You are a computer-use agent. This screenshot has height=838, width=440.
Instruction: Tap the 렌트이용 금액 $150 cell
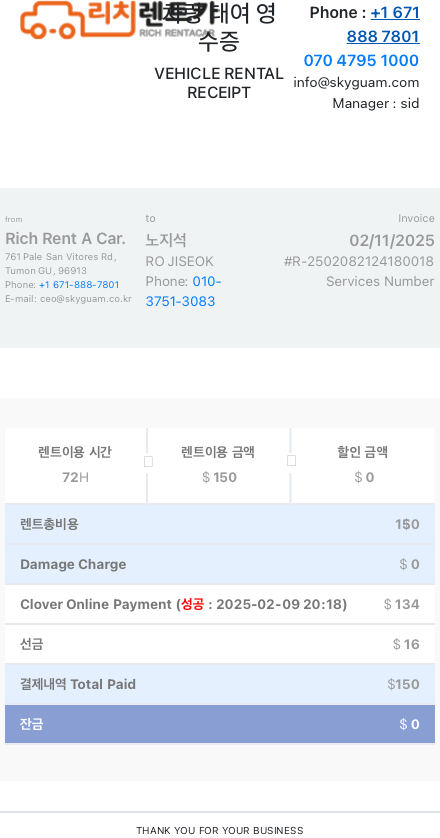click(219, 465)
